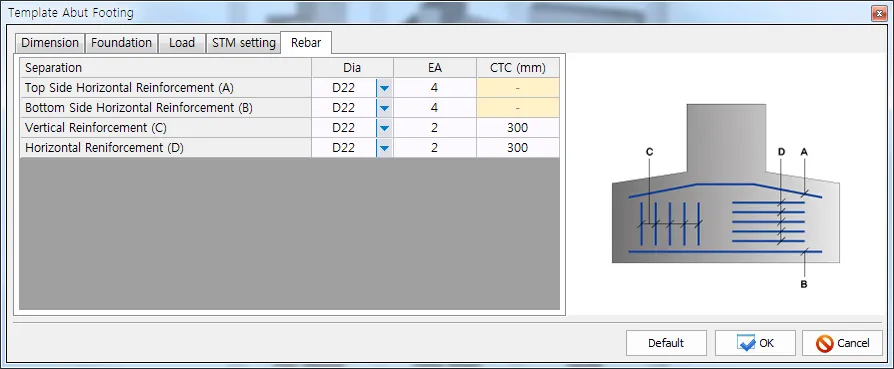Select the 'Bottom Side Horizontal Reinforcement (B)' row label
The height and width of the screenshot is (369, 894).
coord(166,108)
